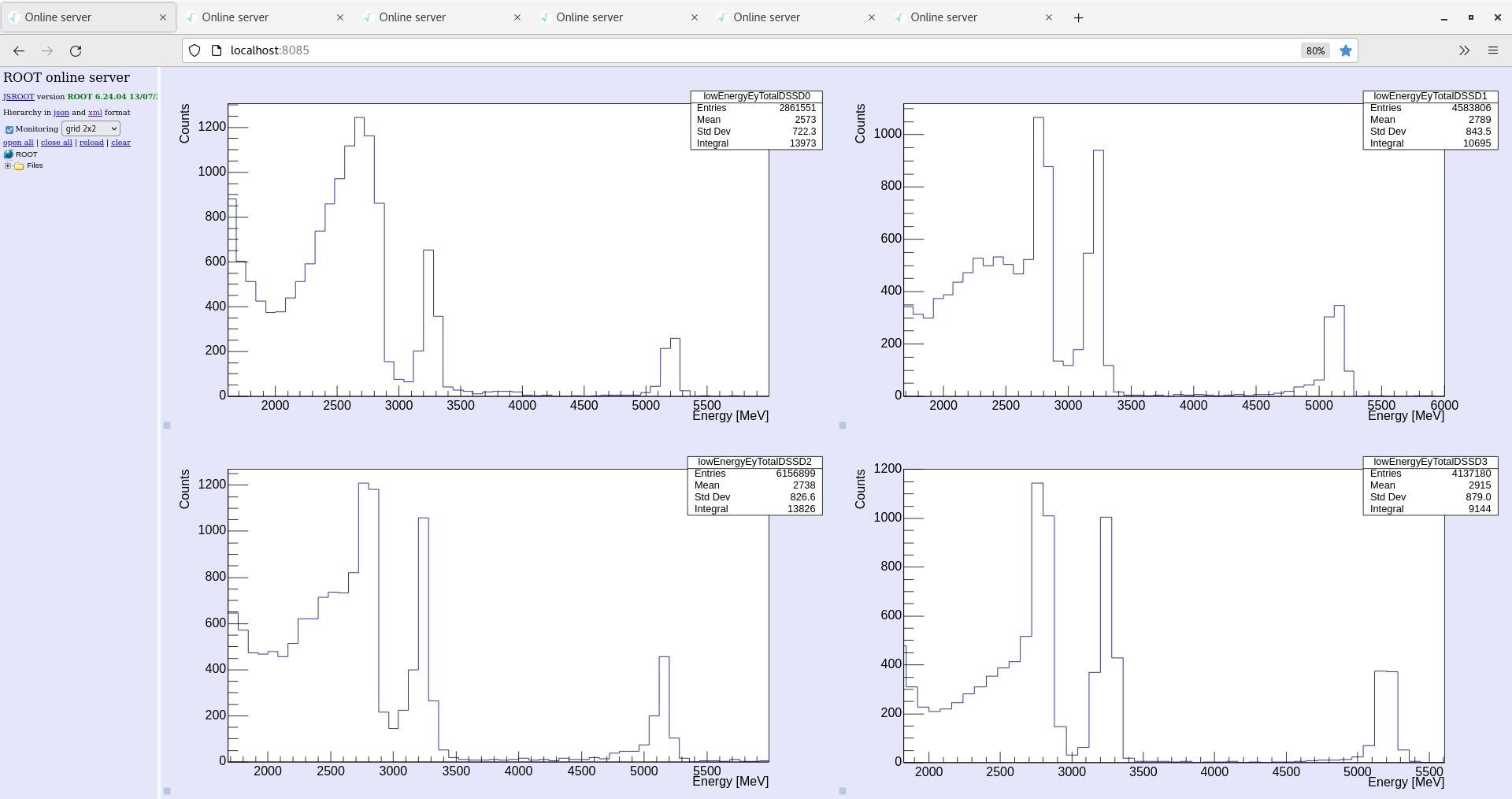Screen dimensions: 1512x799
Task: Click the 80% zoom control in the address bar
Action: tap(1314, 50)
